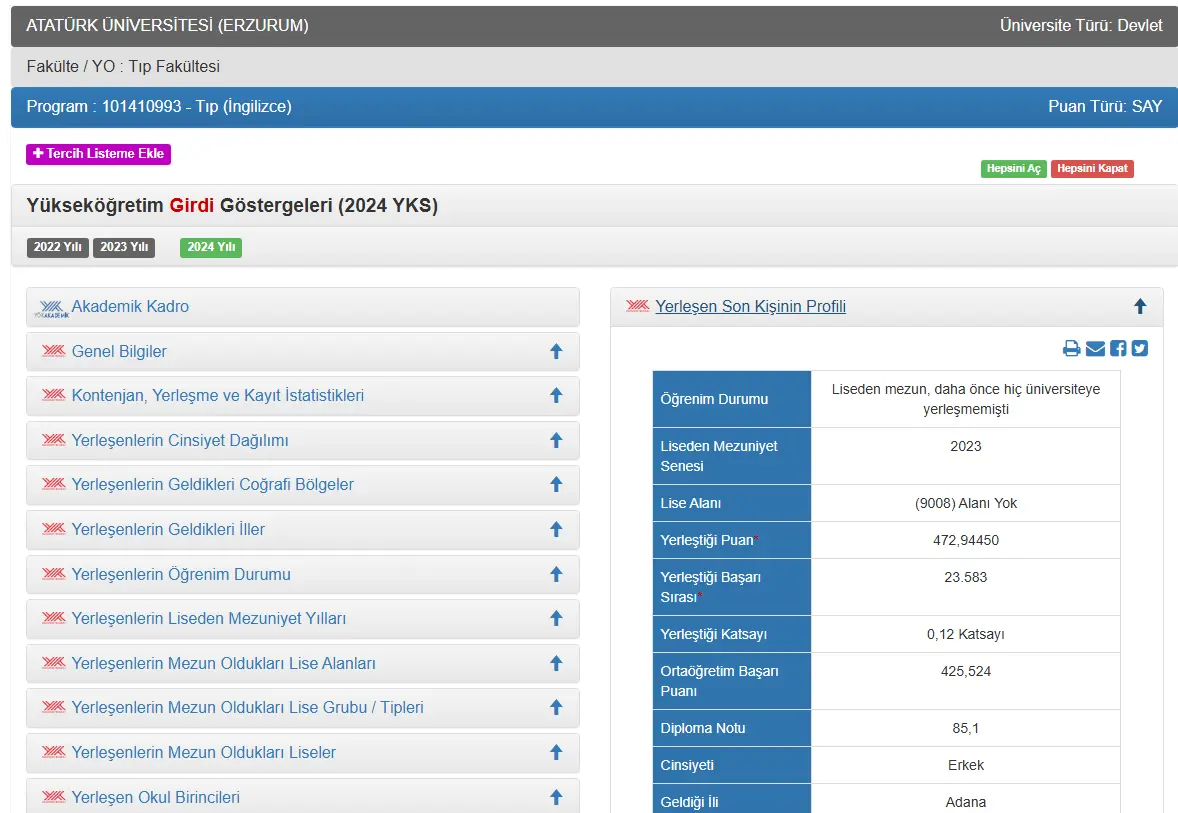The width and height of the screenshot is (1178, 813).
Task: Open Yerleşenlerin Mezun Oldukları Lise Alanları link
Action: pos(223,663)
